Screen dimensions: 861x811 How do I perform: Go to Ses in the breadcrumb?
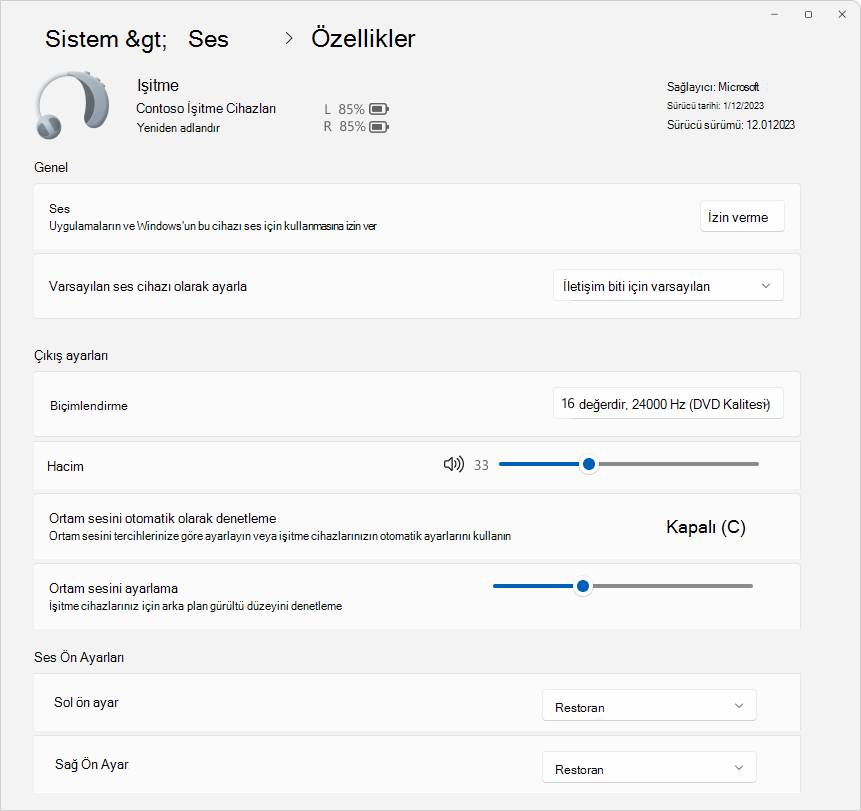pyautogui.click(x=208, y=39)
